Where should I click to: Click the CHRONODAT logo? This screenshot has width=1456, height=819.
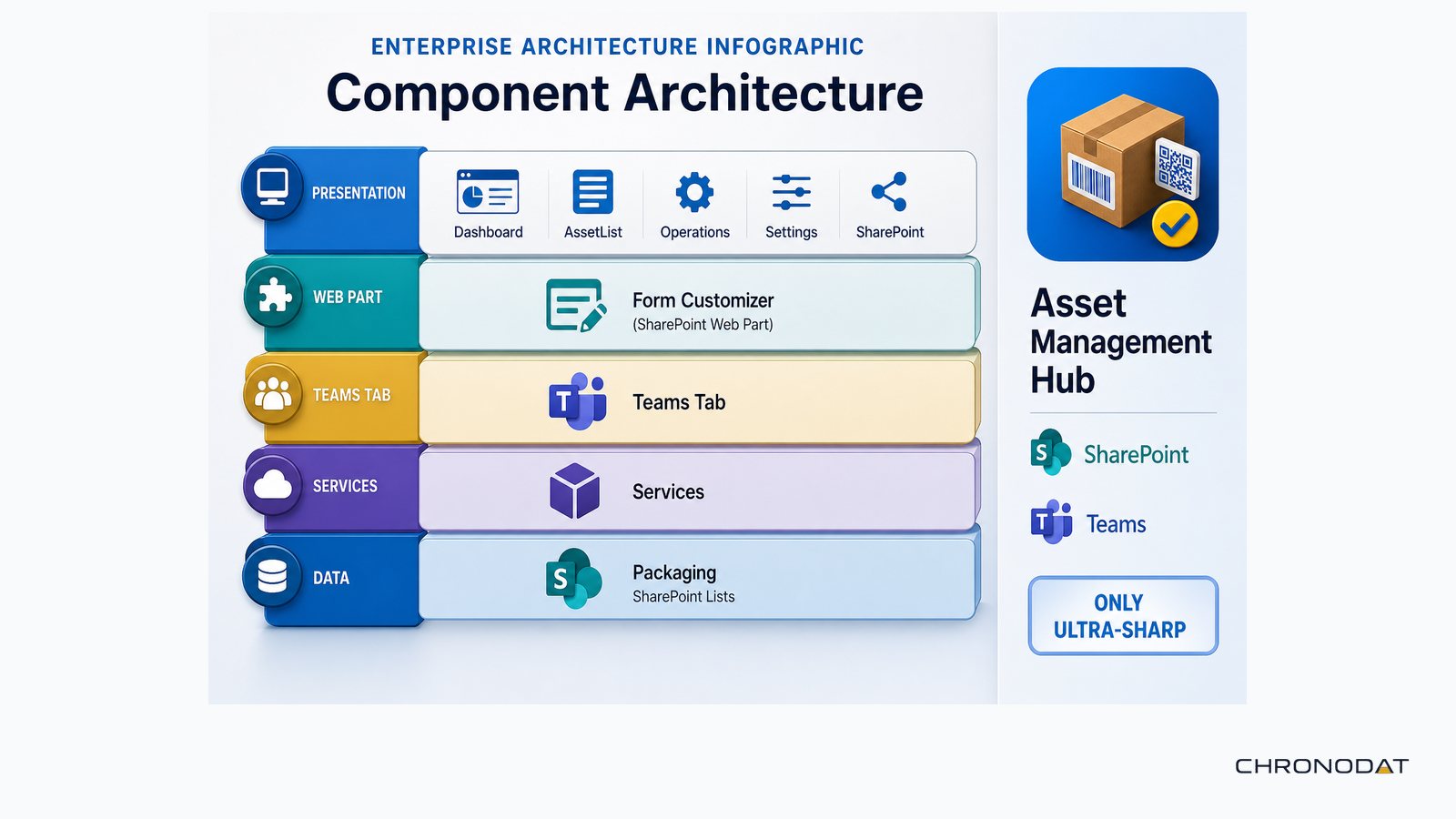[1321, 766]
